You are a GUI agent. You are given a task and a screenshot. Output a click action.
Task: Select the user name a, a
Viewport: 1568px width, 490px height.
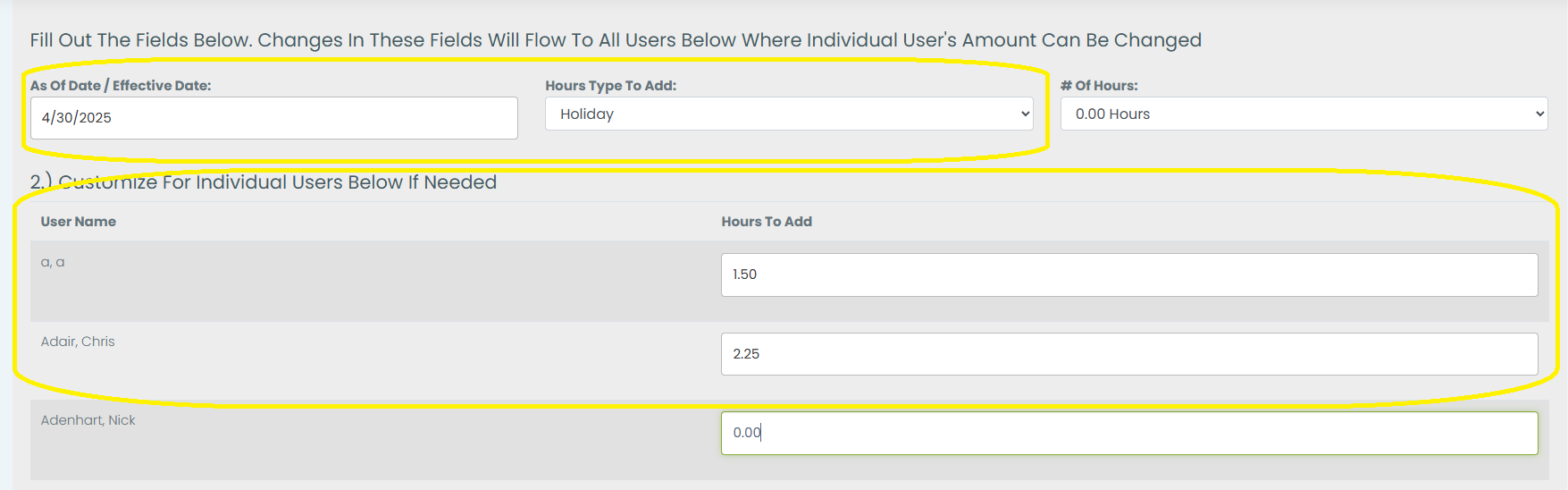tap(53, 262)
